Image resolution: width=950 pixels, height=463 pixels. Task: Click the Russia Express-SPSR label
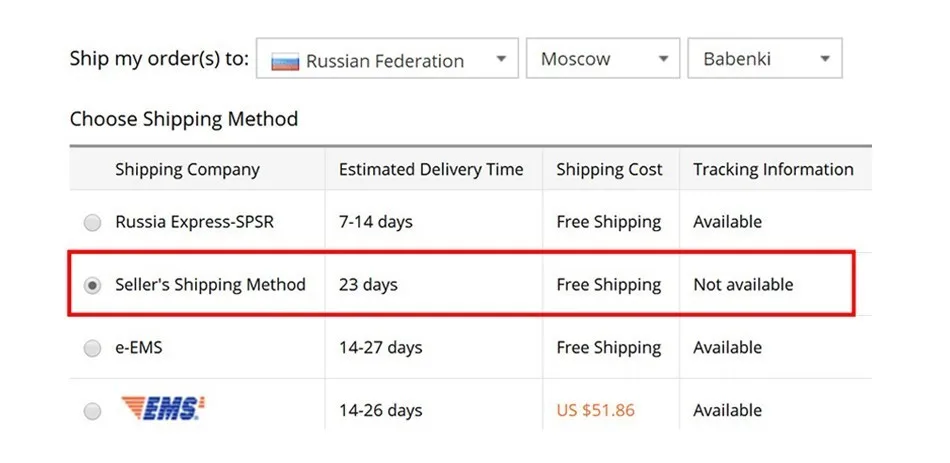(x=194, y=222)
